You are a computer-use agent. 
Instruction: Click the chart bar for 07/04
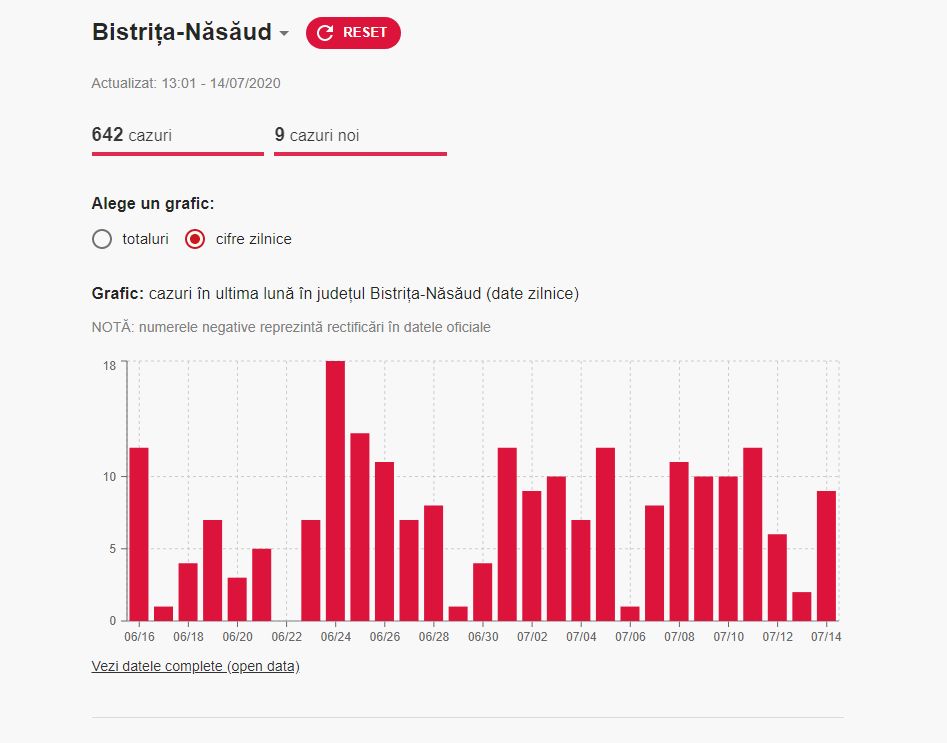pyautogui.click(x=581, y=571)
